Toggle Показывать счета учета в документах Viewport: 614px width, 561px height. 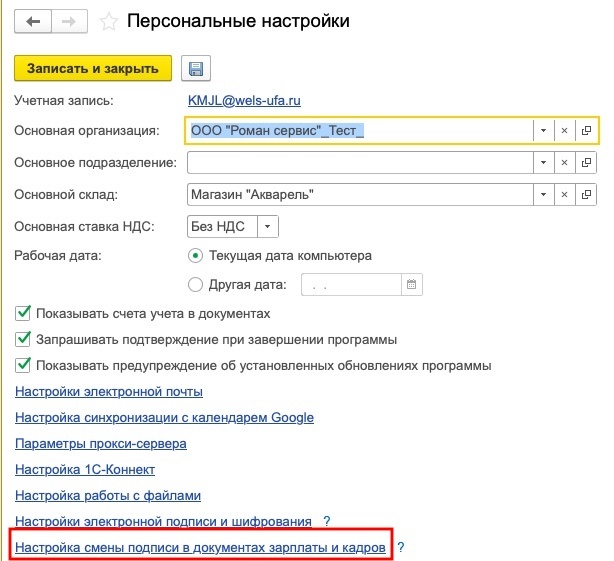pyautogui.click(x=23, y=313)
